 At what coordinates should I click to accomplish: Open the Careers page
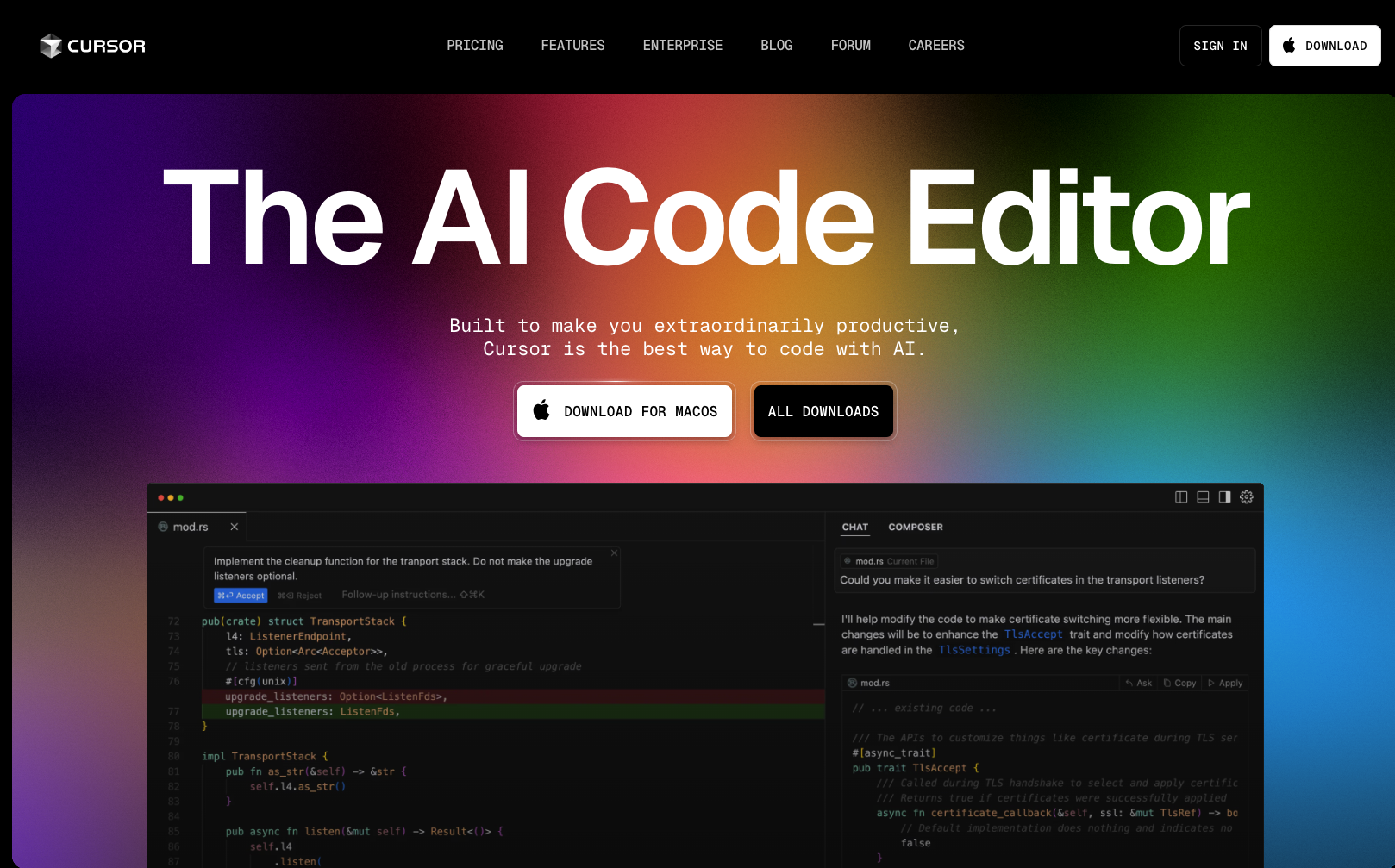(x=936, y=46)
